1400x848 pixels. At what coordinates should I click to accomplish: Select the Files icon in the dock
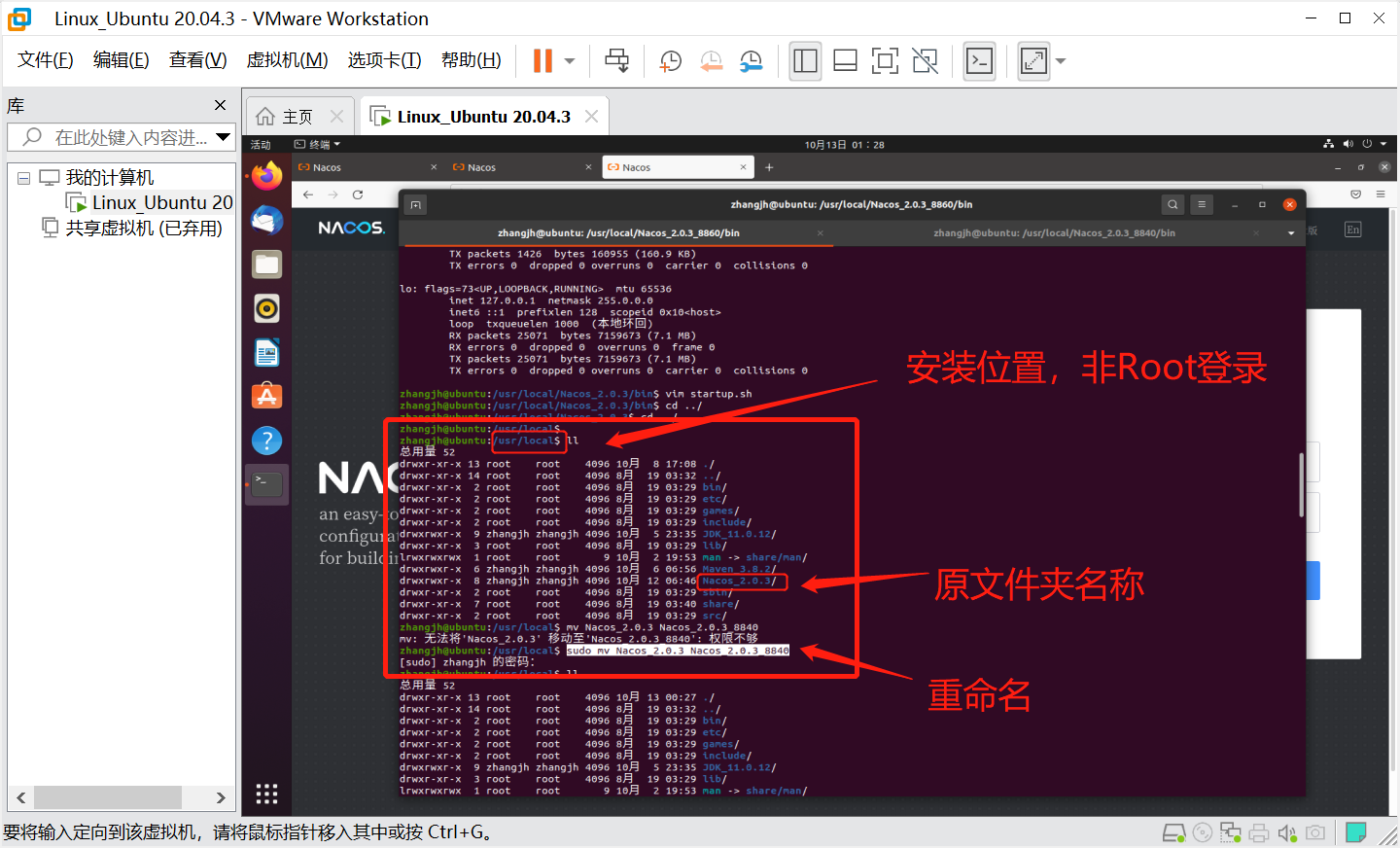266,264
